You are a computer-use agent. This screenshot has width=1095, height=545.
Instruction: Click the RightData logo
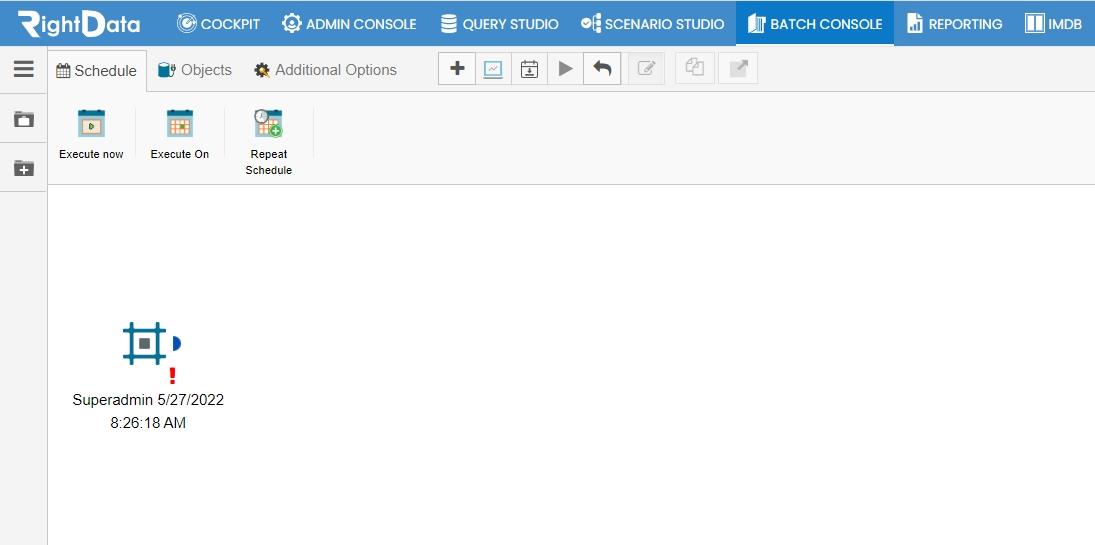click(x=79, y=24)
